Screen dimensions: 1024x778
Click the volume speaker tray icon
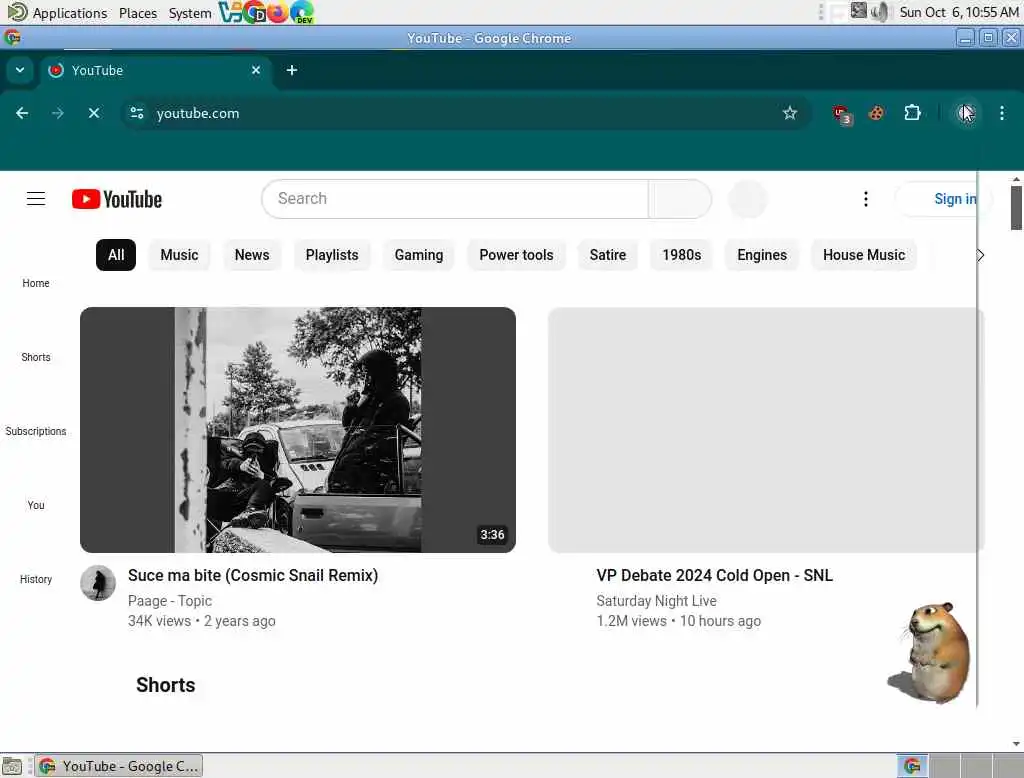(x=880, y=12)
